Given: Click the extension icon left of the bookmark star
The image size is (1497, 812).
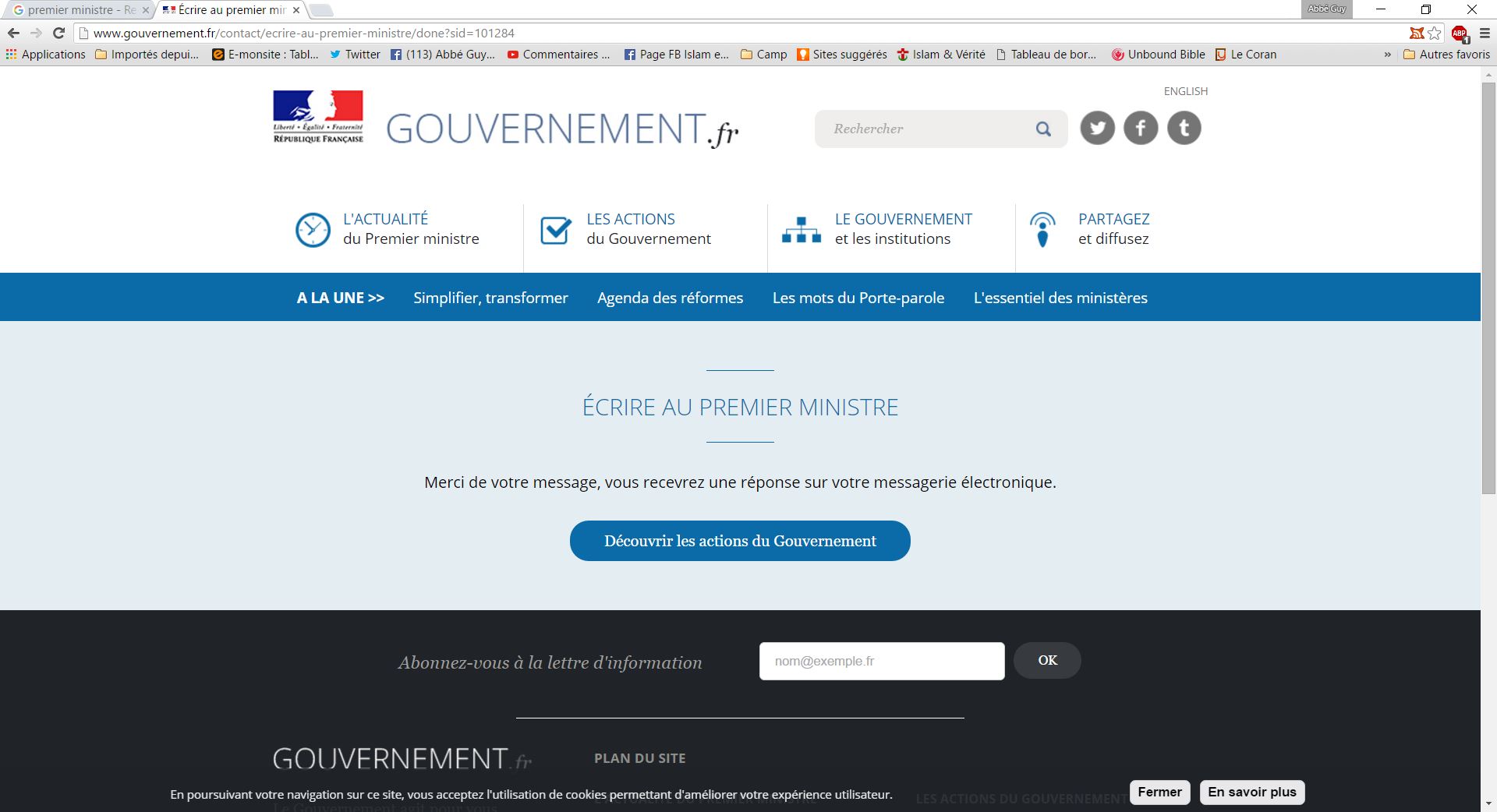Looking at the screenshot, I should pyautogui.click(x=1417, y=33).
